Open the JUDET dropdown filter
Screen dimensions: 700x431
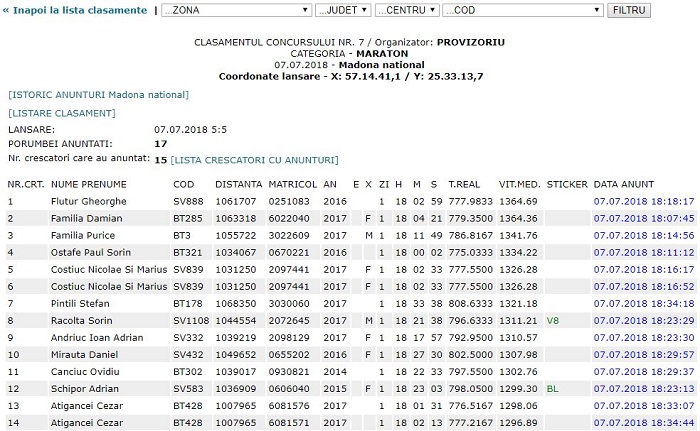pyautogui.click(x=343, y=10)
